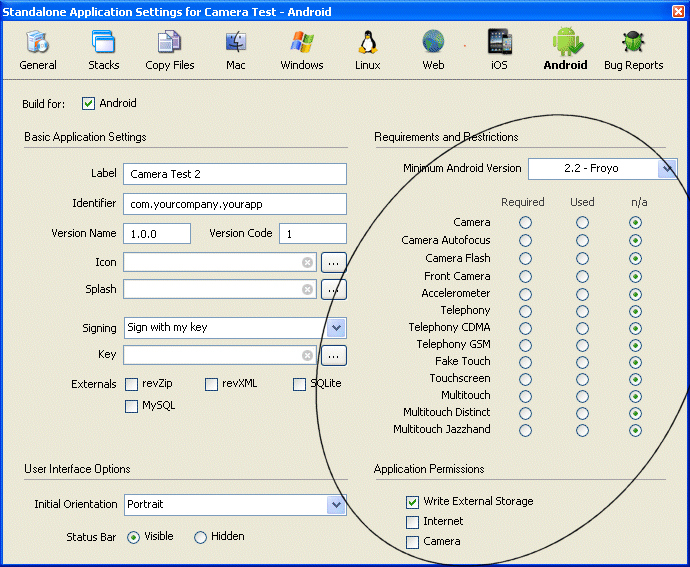Image resolution: width=690 pixels, height=567 pixels.
Task: Open the iOS build settings
Action: [499, 49]
